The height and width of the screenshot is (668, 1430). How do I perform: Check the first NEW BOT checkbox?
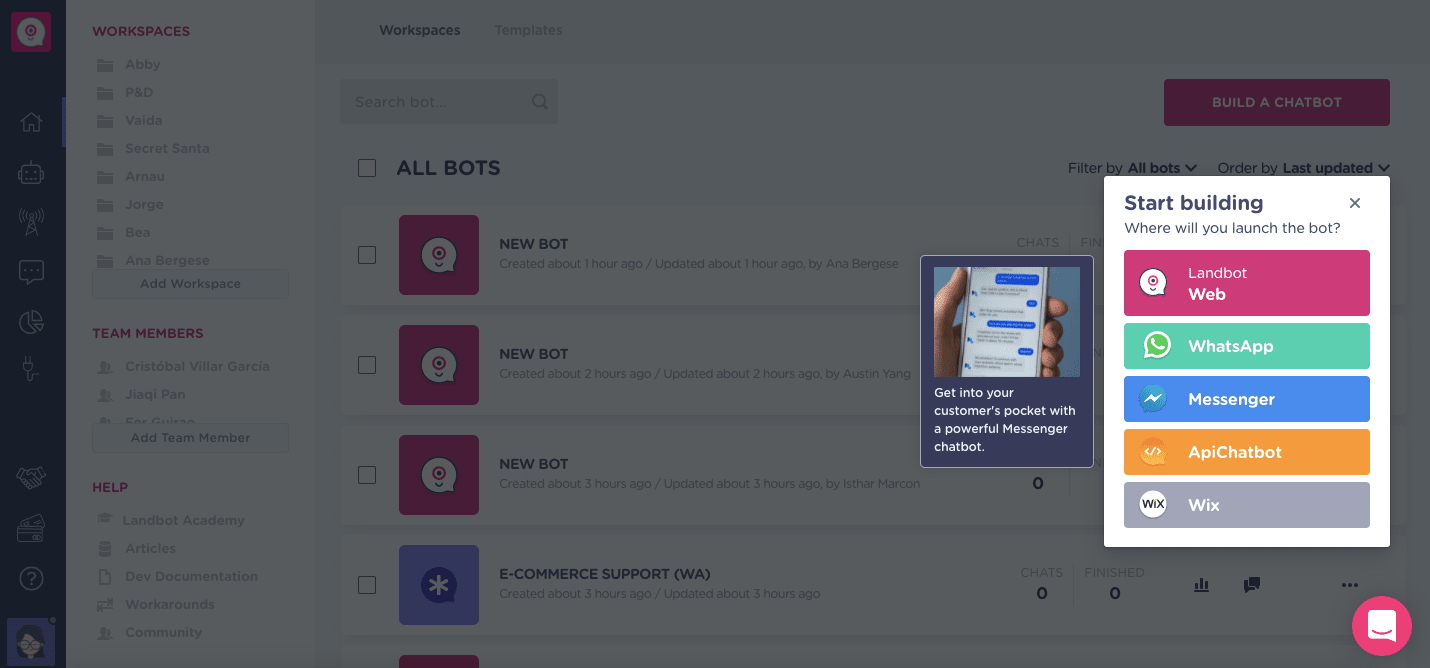pos(366,255)
